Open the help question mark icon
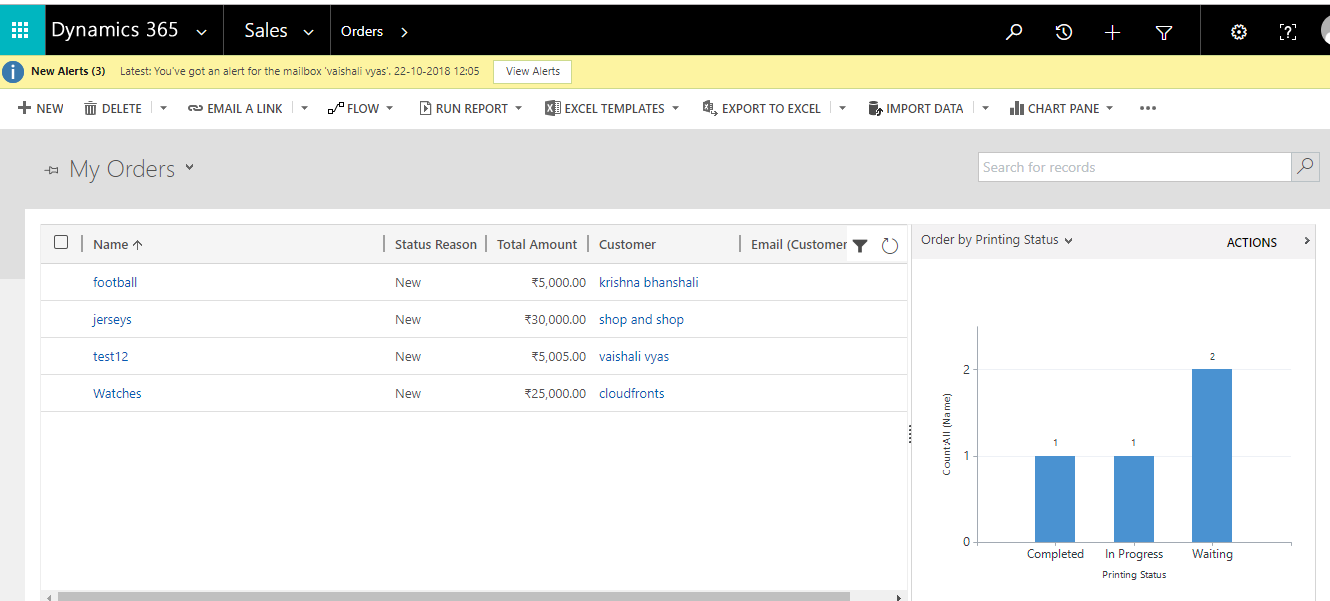 [x=1288, y=32]
